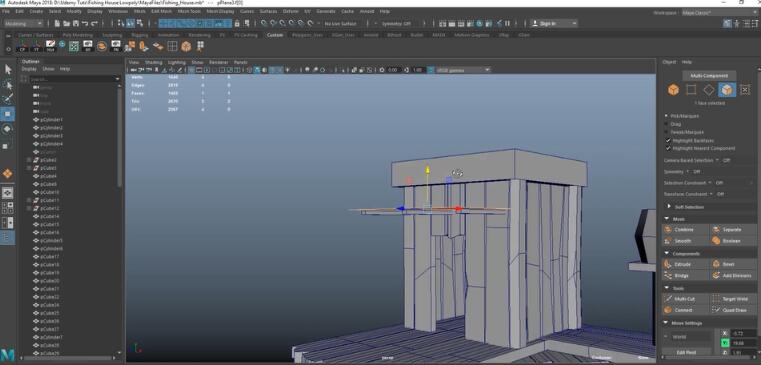Click the Separate button
The image size is (761, 365).
[733, 230]
